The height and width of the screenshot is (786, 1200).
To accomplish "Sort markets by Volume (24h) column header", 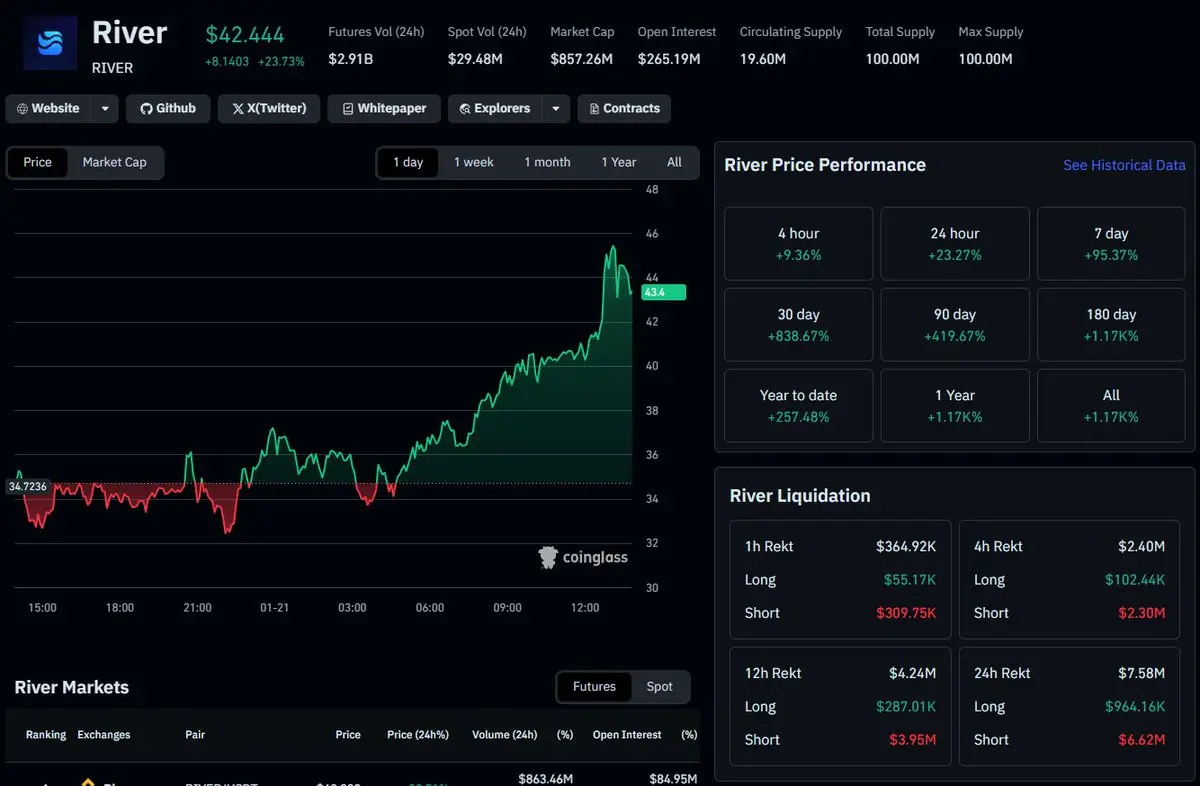I will click(x=504, y=735).
